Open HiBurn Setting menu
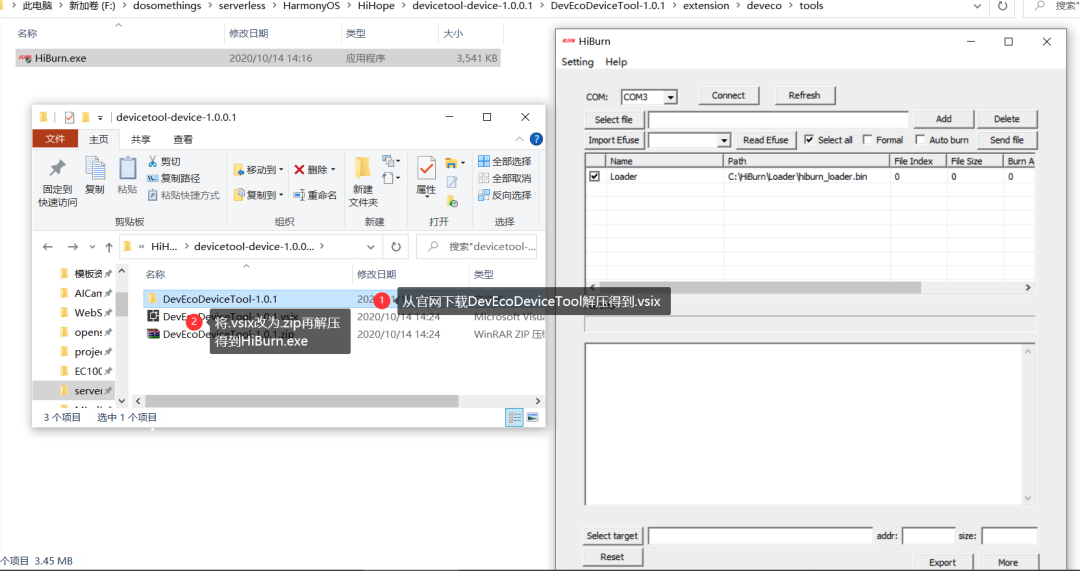The width and height of the screenshot is (1080, 571). pyautogui.click(x=577, y=62)
